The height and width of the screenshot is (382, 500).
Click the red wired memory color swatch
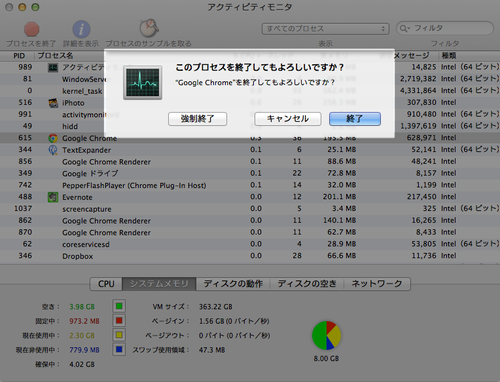[x=119, y=321]
